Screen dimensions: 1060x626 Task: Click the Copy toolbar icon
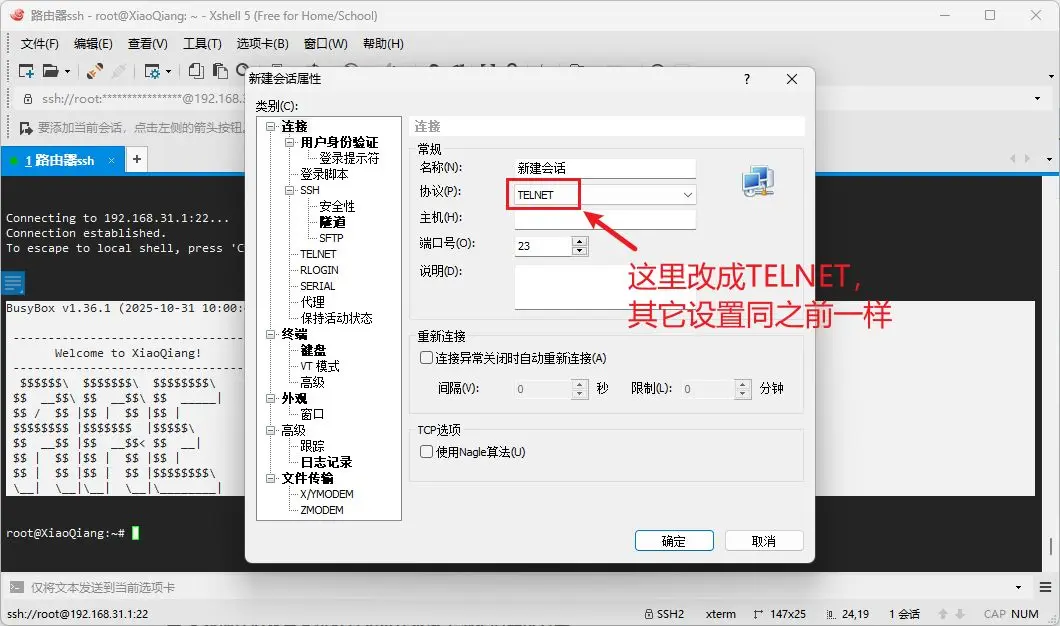click(x=197, y=70)
